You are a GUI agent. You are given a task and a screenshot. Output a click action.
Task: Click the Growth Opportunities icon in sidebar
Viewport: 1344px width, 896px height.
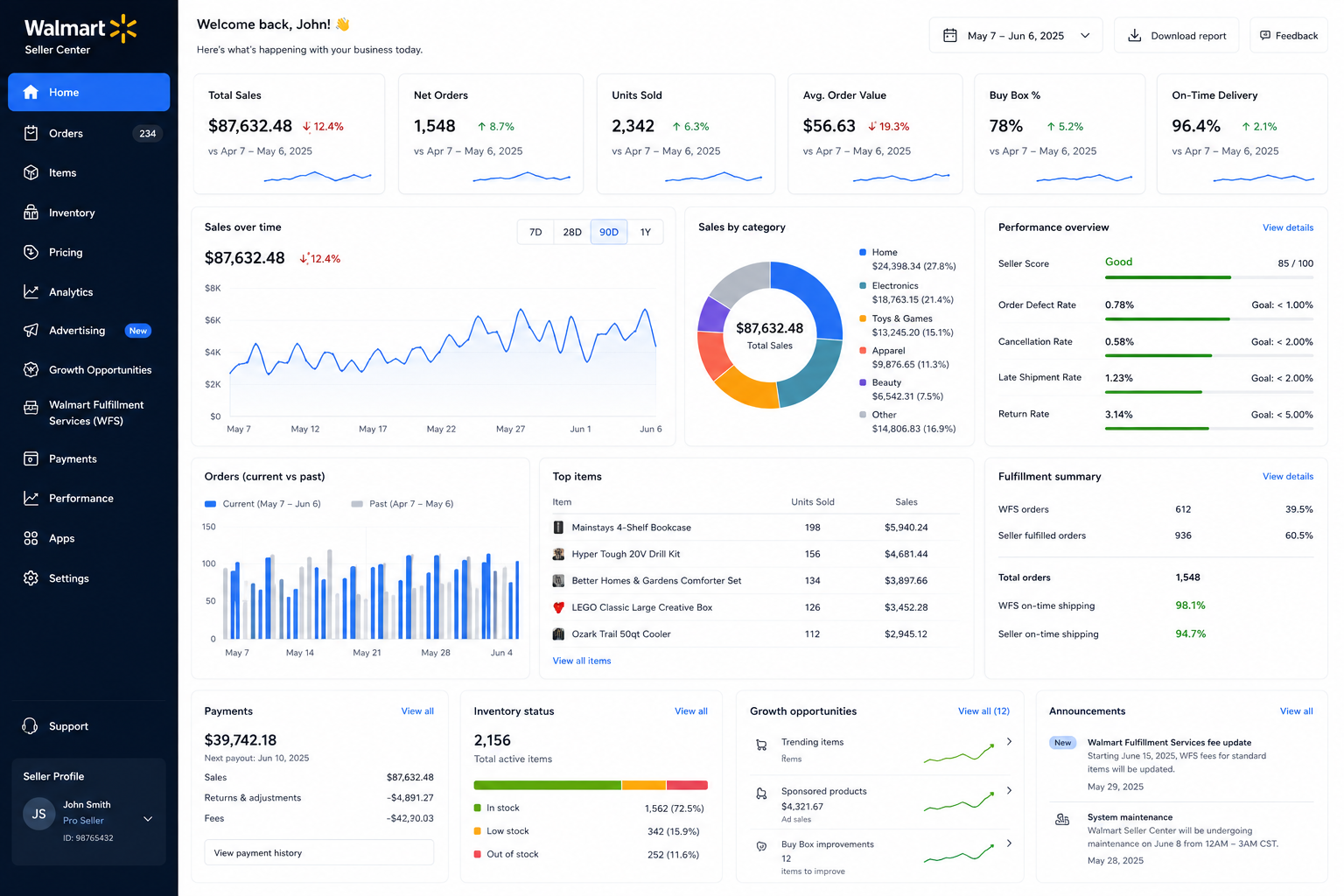31,369
